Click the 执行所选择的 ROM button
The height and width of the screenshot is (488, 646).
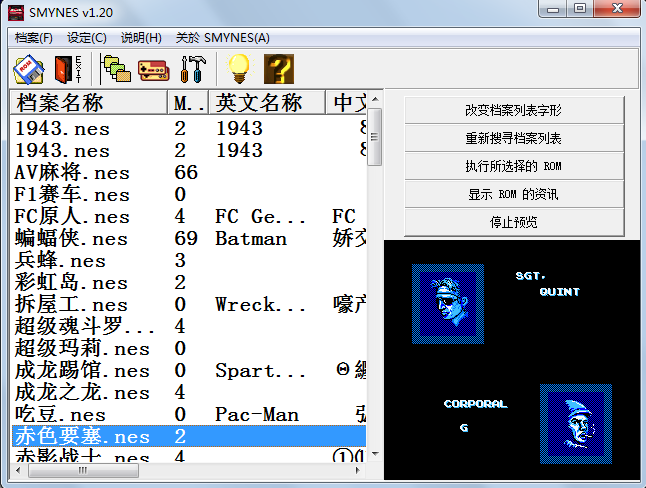point(514,166)
